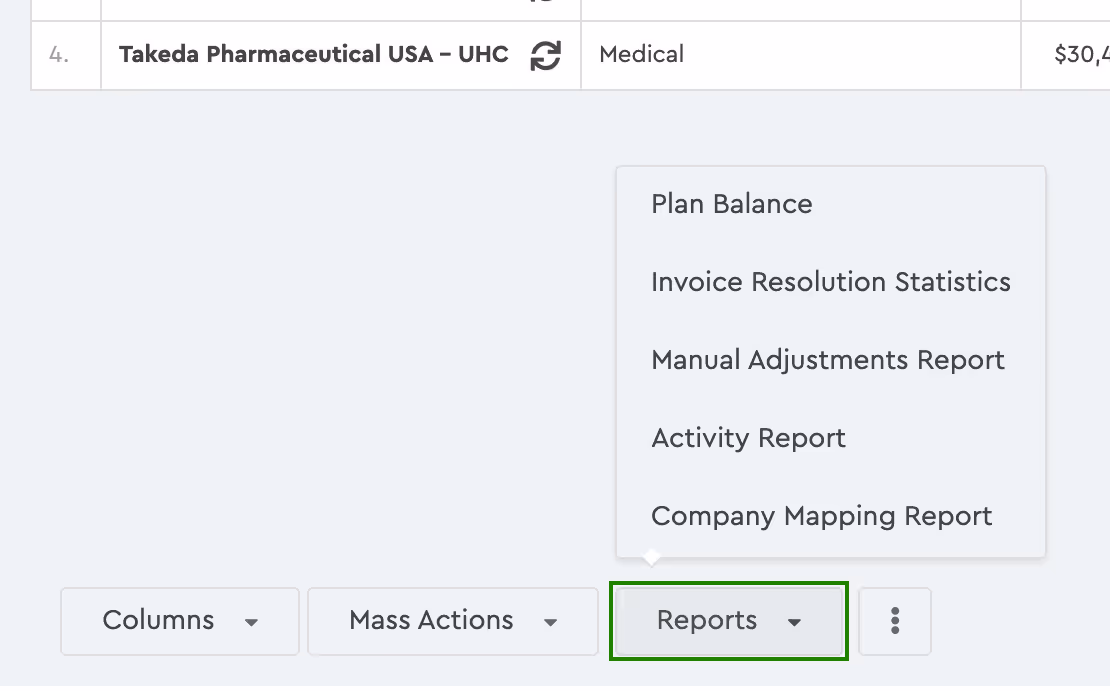The image size is (1110, 691).
Task: Open the three-dot more options button
Action: pos(895,621)
